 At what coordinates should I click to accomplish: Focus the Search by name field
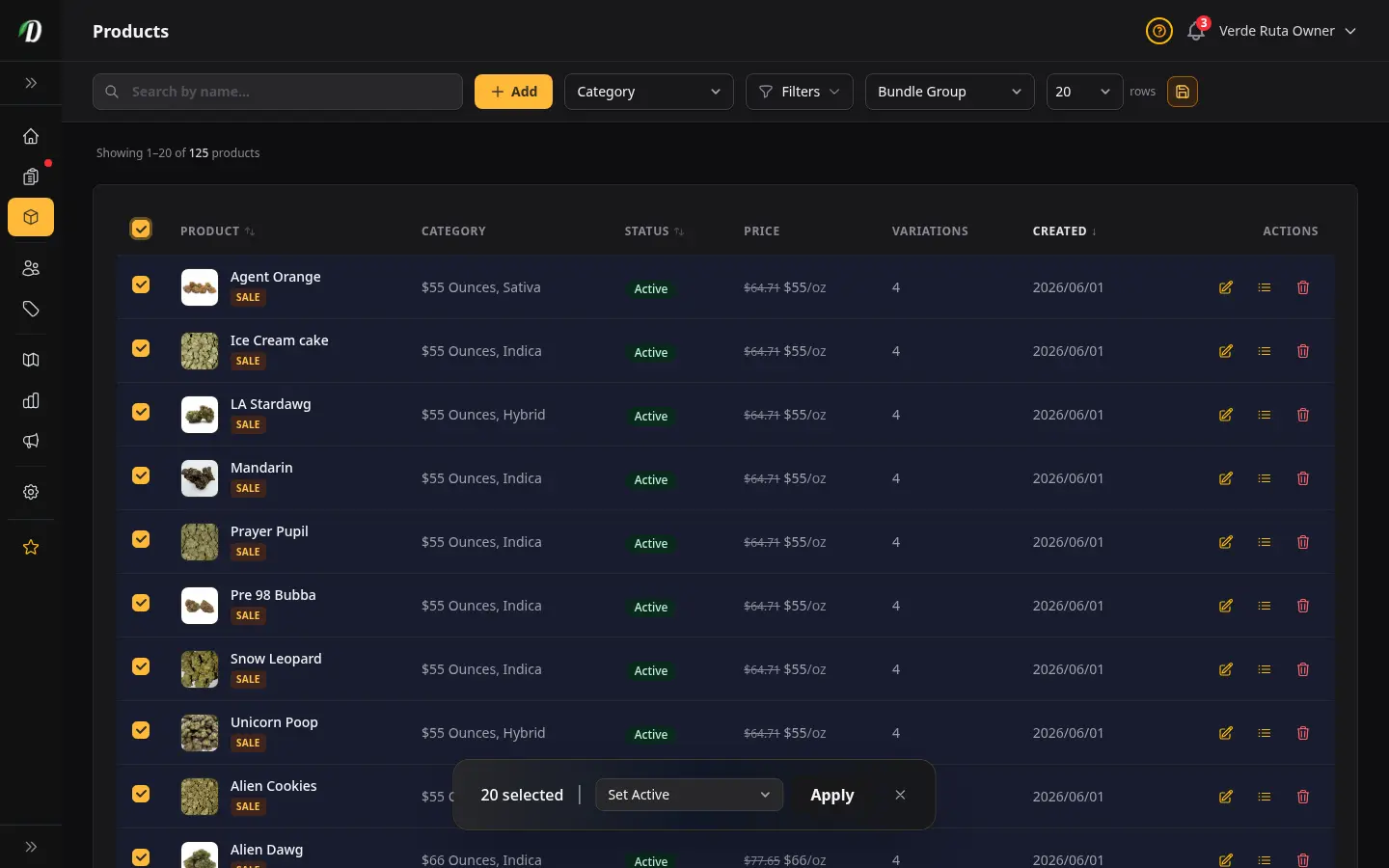278,92
